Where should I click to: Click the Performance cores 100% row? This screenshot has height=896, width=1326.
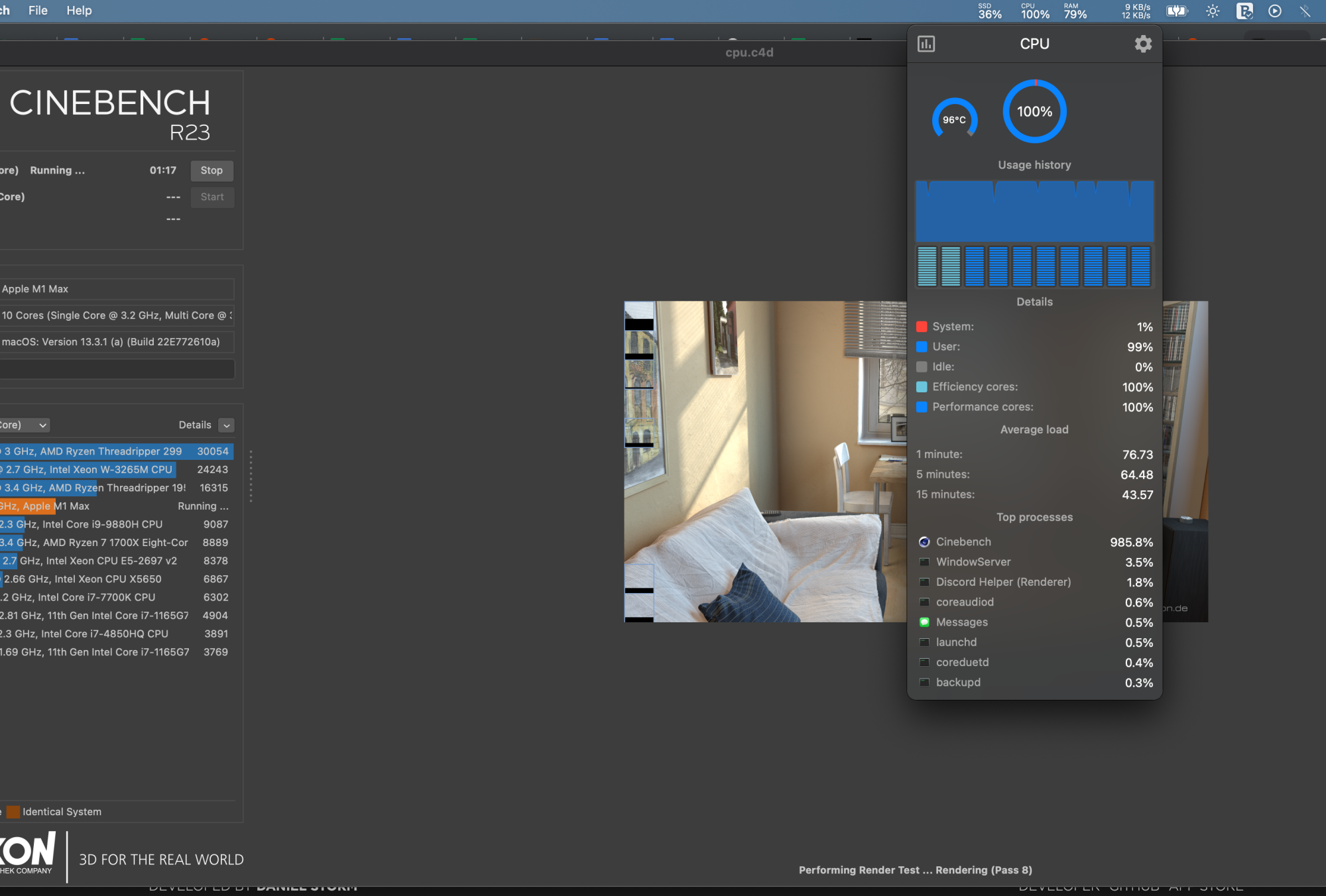[1034, 407]
